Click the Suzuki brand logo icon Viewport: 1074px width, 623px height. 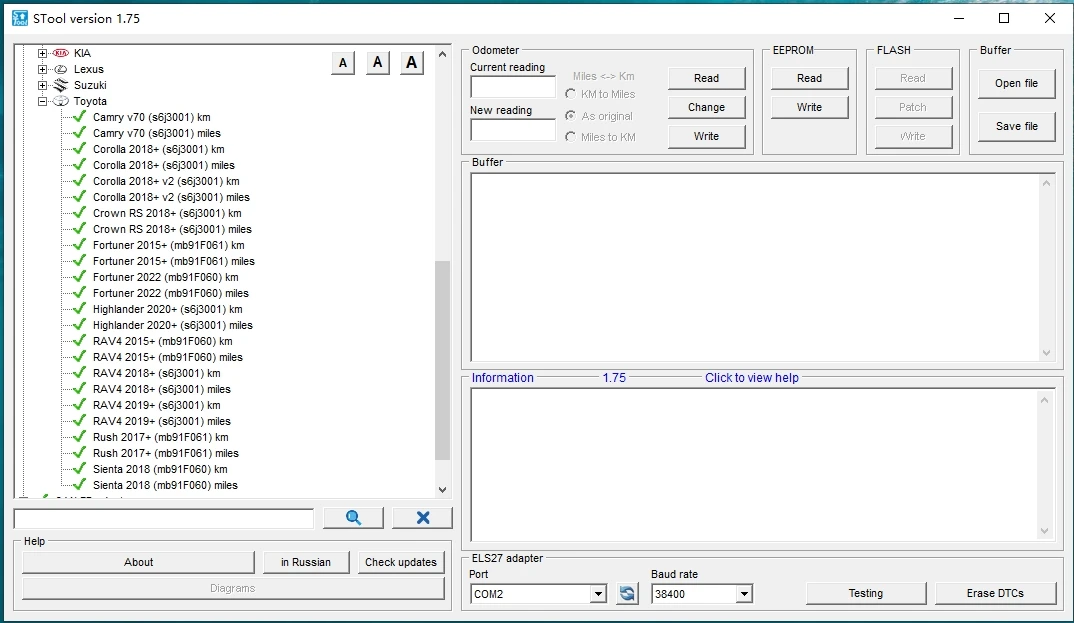pos(61,85)
